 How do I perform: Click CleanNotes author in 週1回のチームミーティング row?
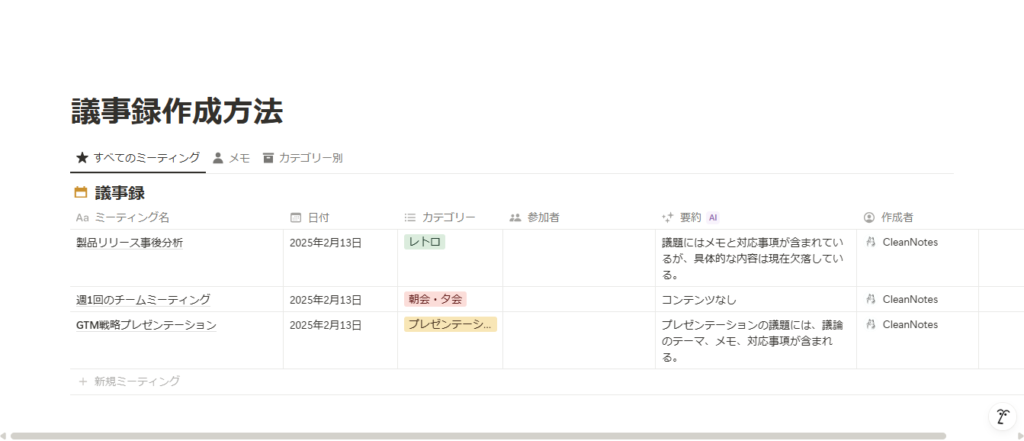[x=910, y=299]
